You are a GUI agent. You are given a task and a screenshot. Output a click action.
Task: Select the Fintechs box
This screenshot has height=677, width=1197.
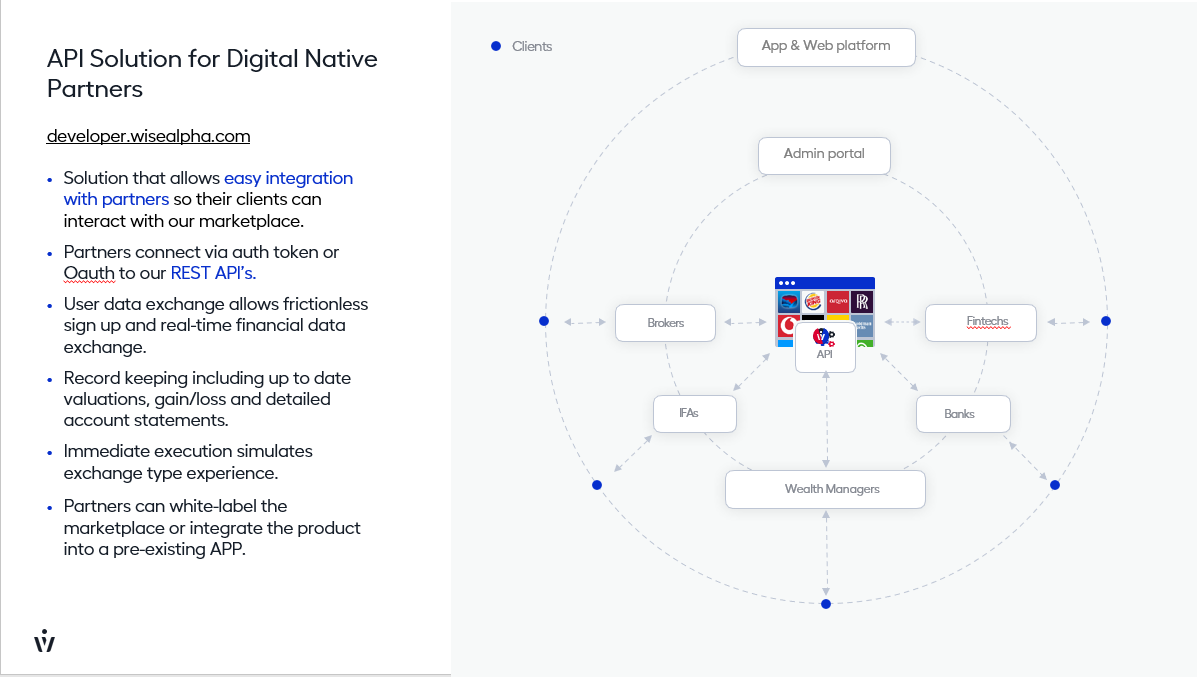[x=980, y=323]
